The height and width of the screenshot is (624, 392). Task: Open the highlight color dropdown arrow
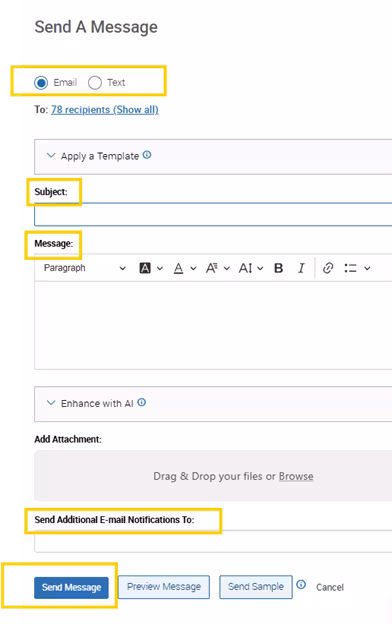coord(160,269)
